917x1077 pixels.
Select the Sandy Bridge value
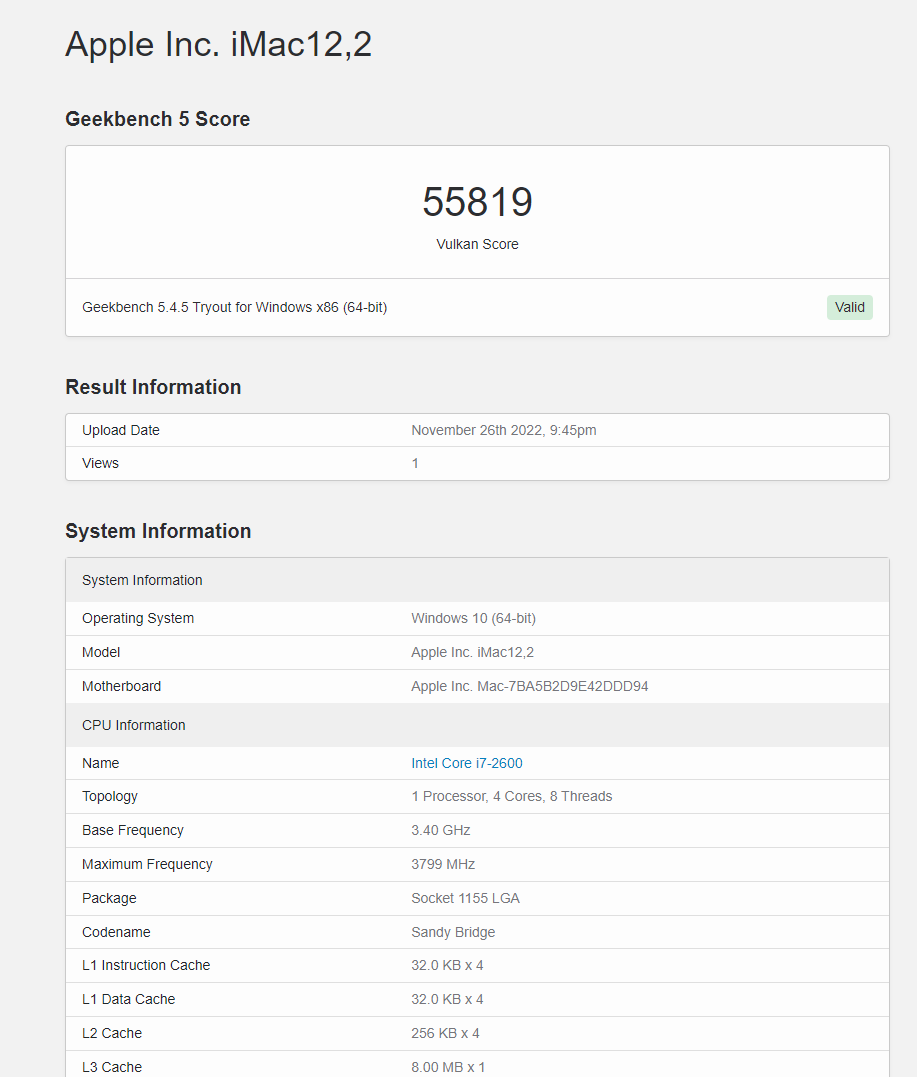[453, 932]
